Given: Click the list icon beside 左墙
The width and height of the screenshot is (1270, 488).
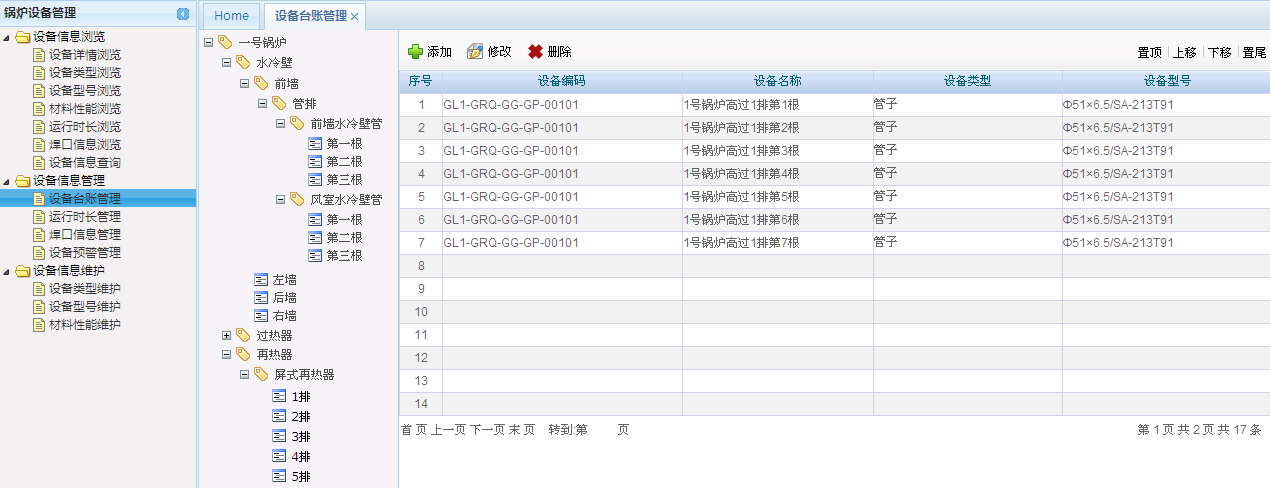Looking at the screenshot, I should coord(261,279).
